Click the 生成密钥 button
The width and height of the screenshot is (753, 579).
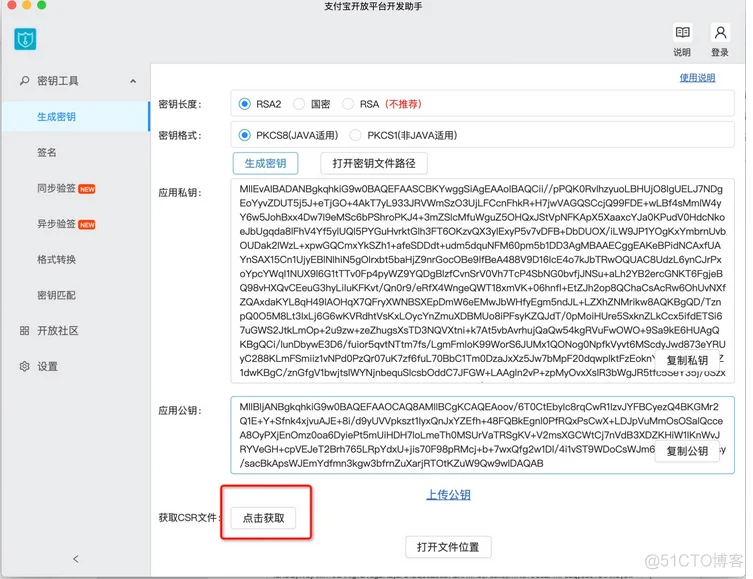265,163
